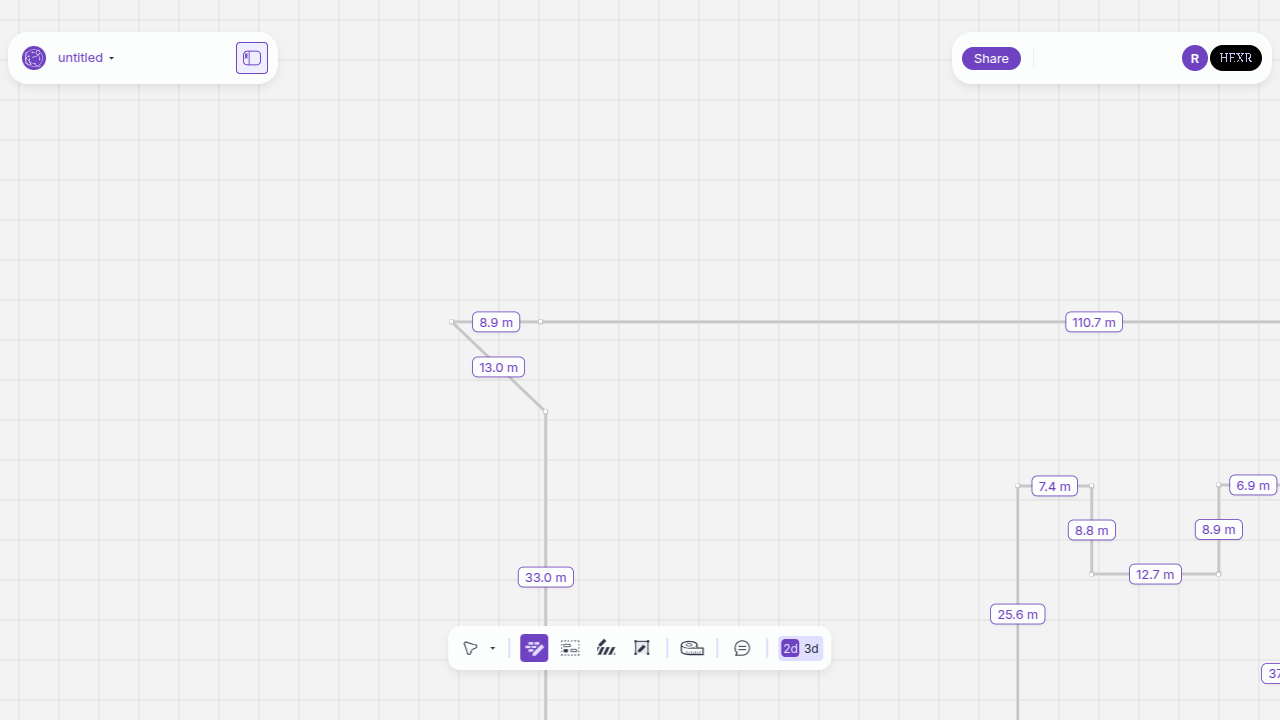Select the room layout tool
Image resolution: width=1280 pixels, height=720 pixels.
pyautogui.click(x=570, y=648)
